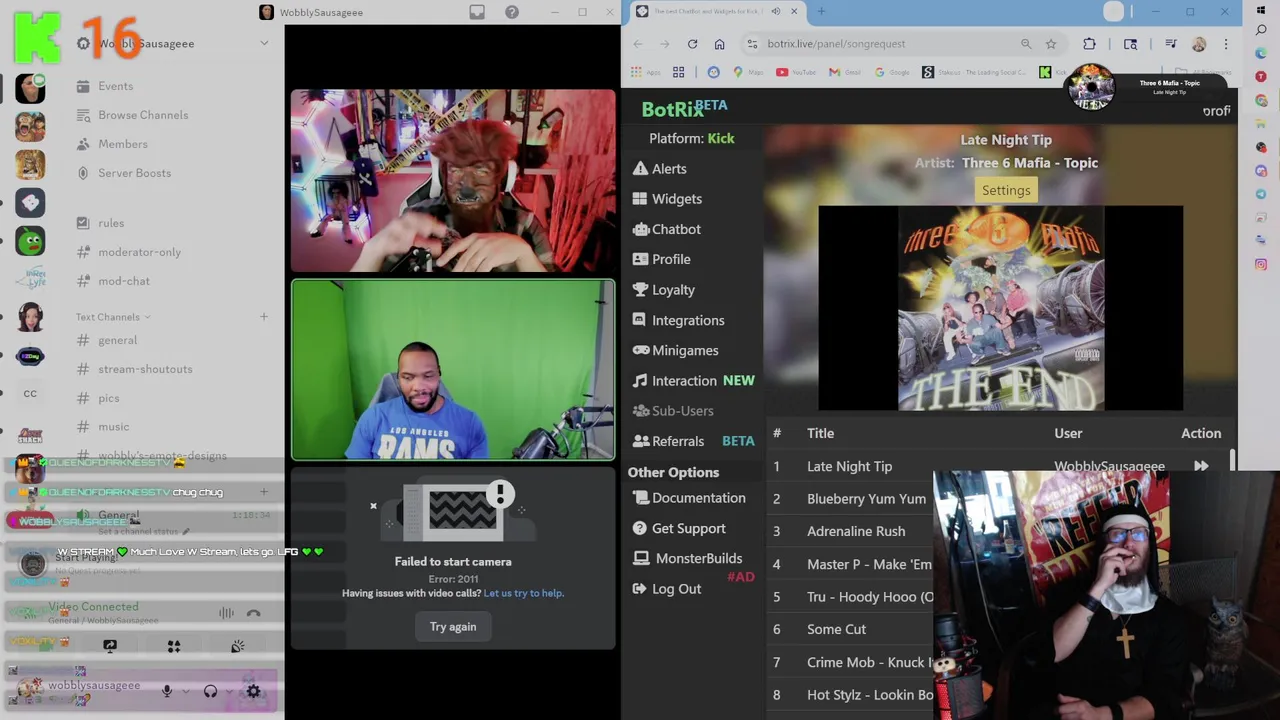The image size is (1280, 720).
Task: Share your screen in Discord voice
Action: (110, 646)
